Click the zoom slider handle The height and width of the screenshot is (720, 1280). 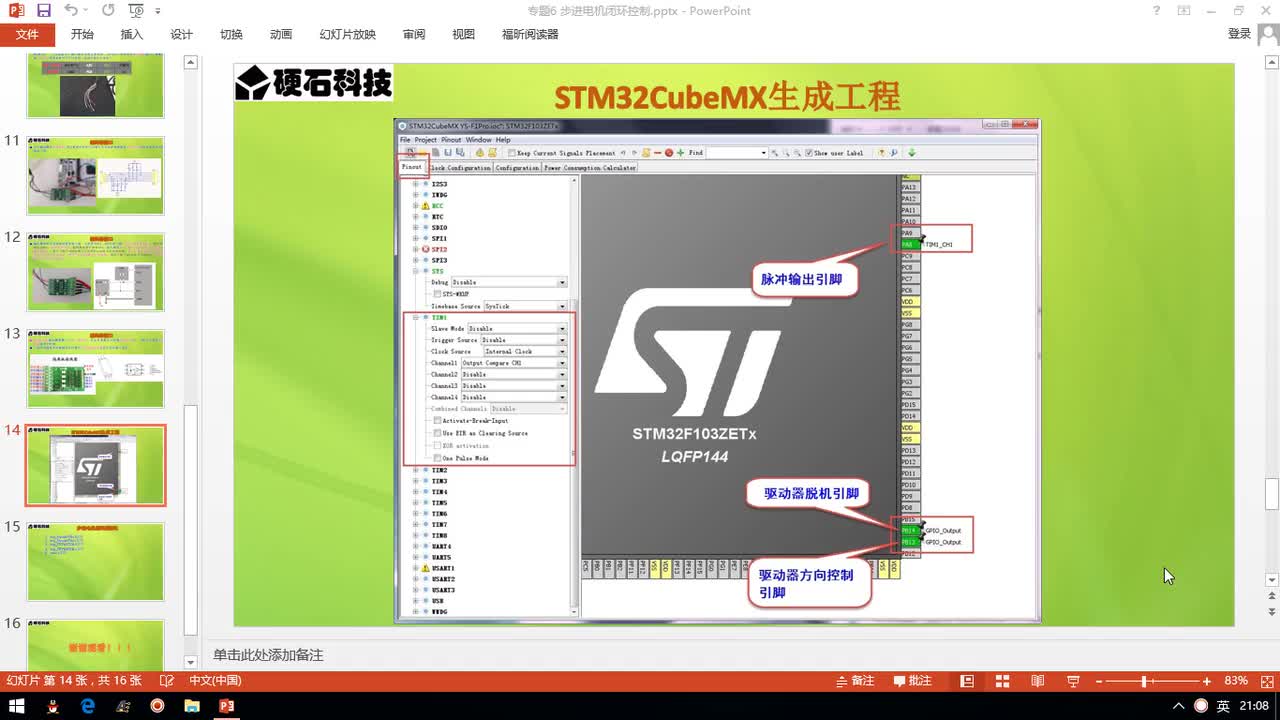click(1144, 681)
